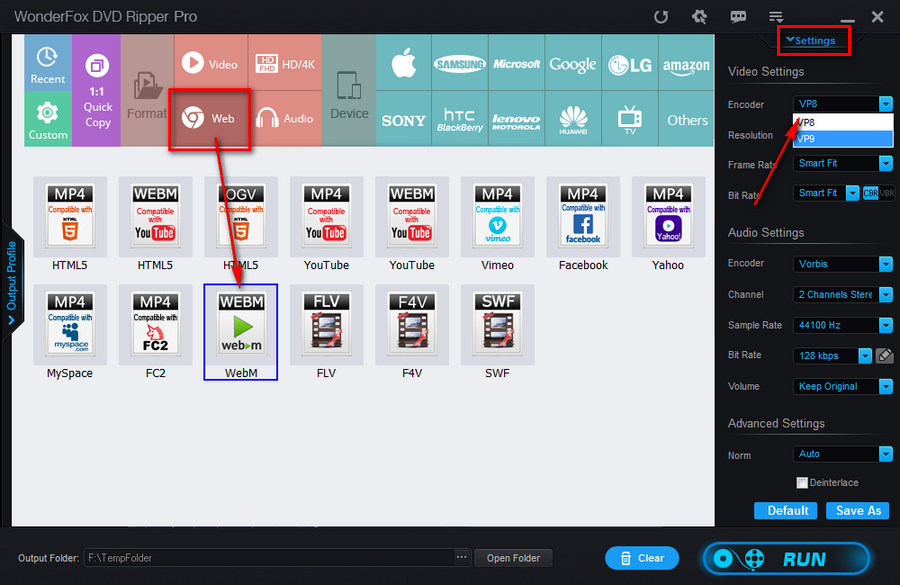Enable the Deinterlace checkbox
This screenshot has width=900, height=585.
point(802,483)
